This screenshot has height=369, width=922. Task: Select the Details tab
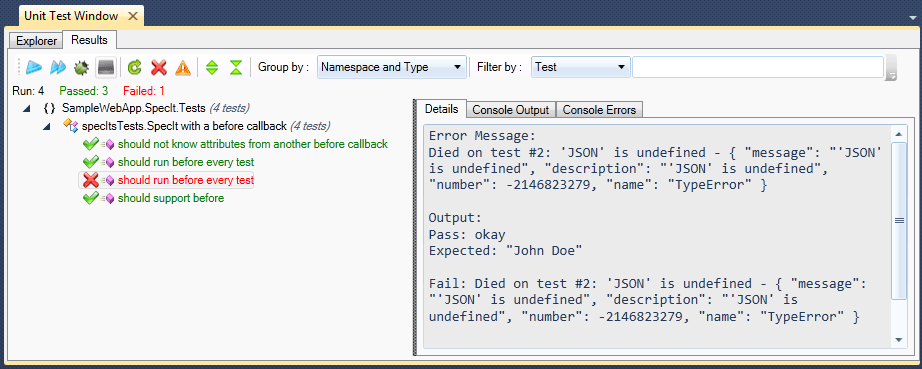[442, 109]
